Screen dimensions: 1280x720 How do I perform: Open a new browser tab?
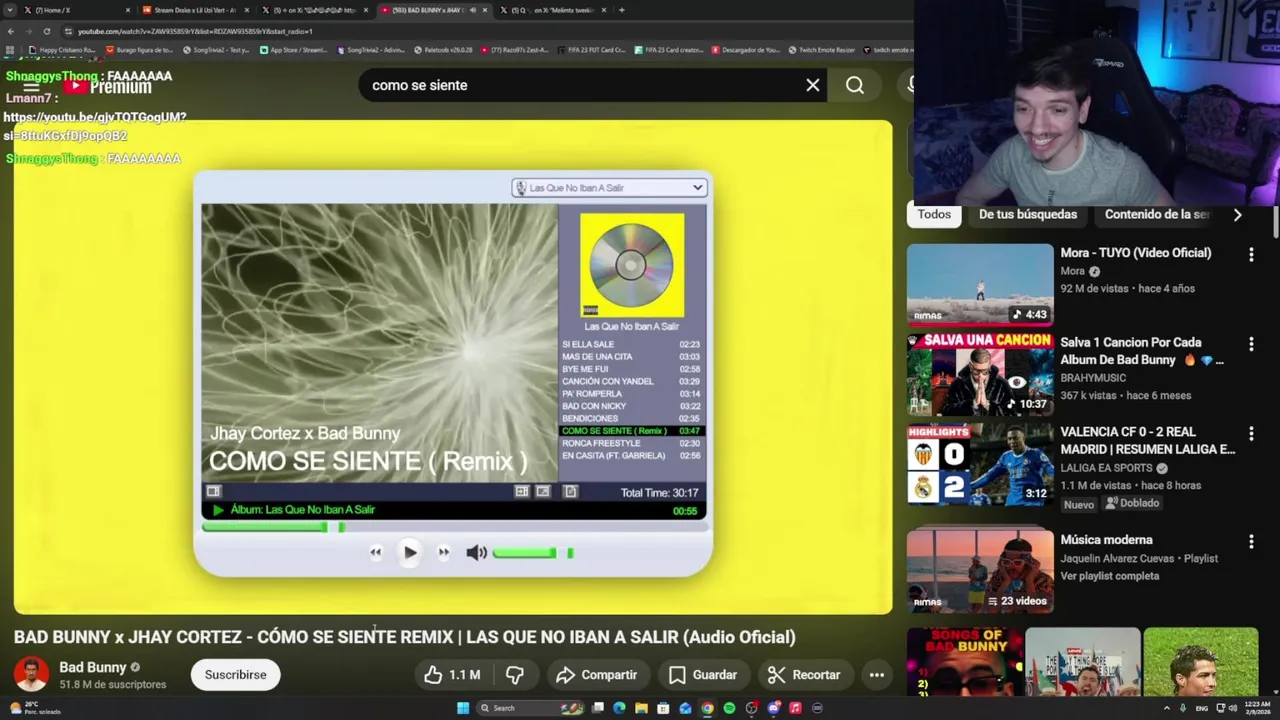click(621, 10)
